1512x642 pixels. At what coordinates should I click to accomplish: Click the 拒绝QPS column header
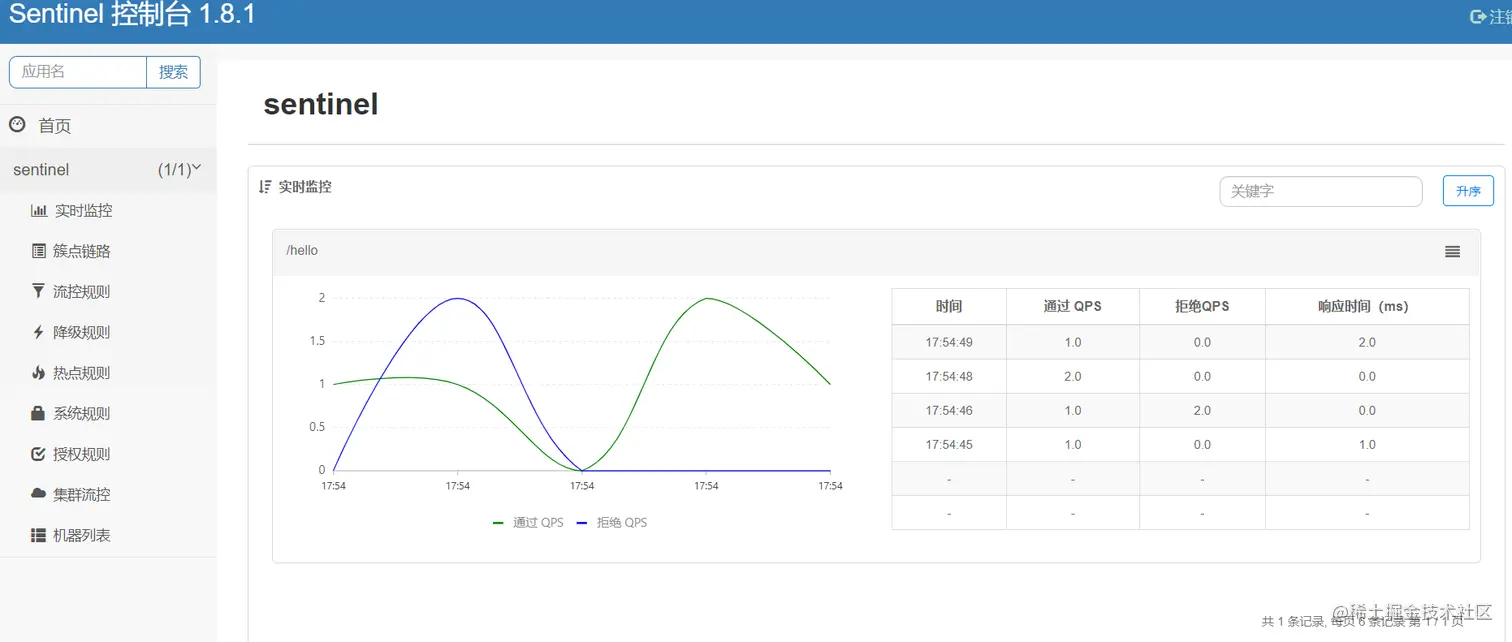pyautogui.click(x=1202, y=306)
